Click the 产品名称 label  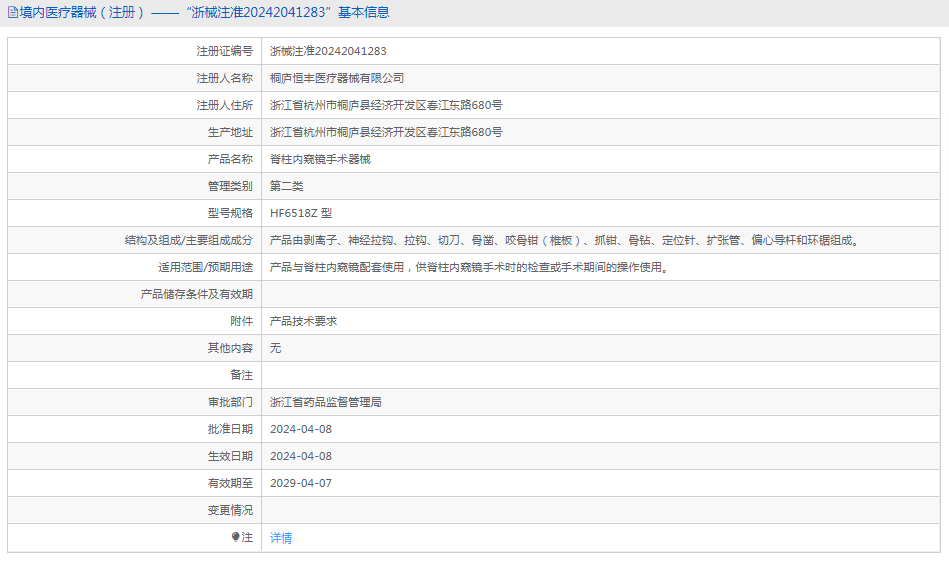point(230,159)
